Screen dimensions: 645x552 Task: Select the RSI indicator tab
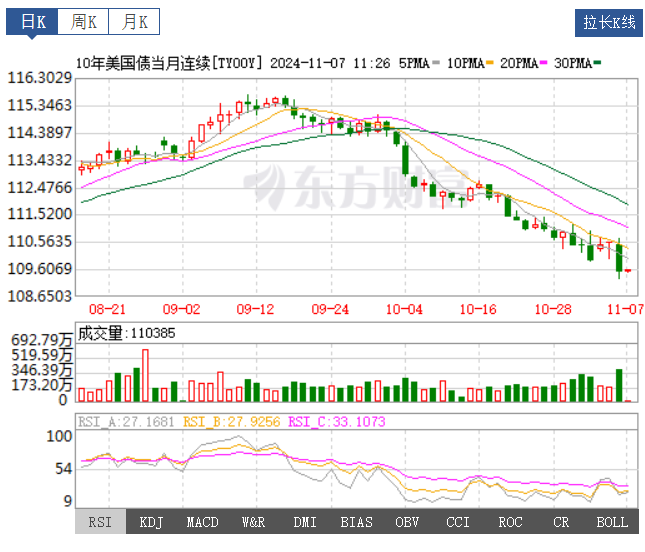(x=100, y=522)
